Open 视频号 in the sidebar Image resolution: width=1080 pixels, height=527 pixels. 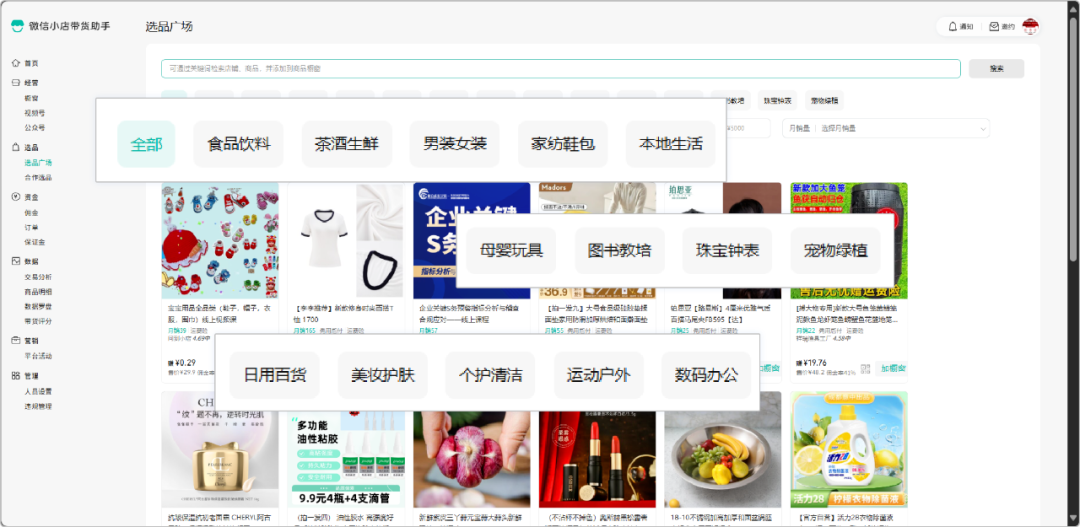tap(34, 113)
